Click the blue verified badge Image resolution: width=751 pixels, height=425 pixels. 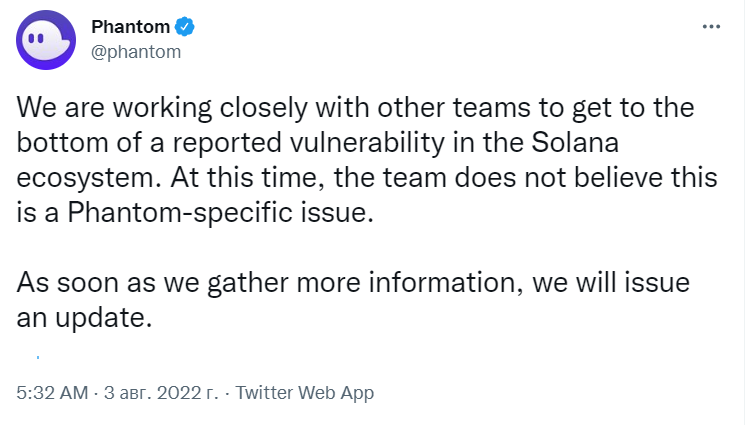[x=184, y=27]
